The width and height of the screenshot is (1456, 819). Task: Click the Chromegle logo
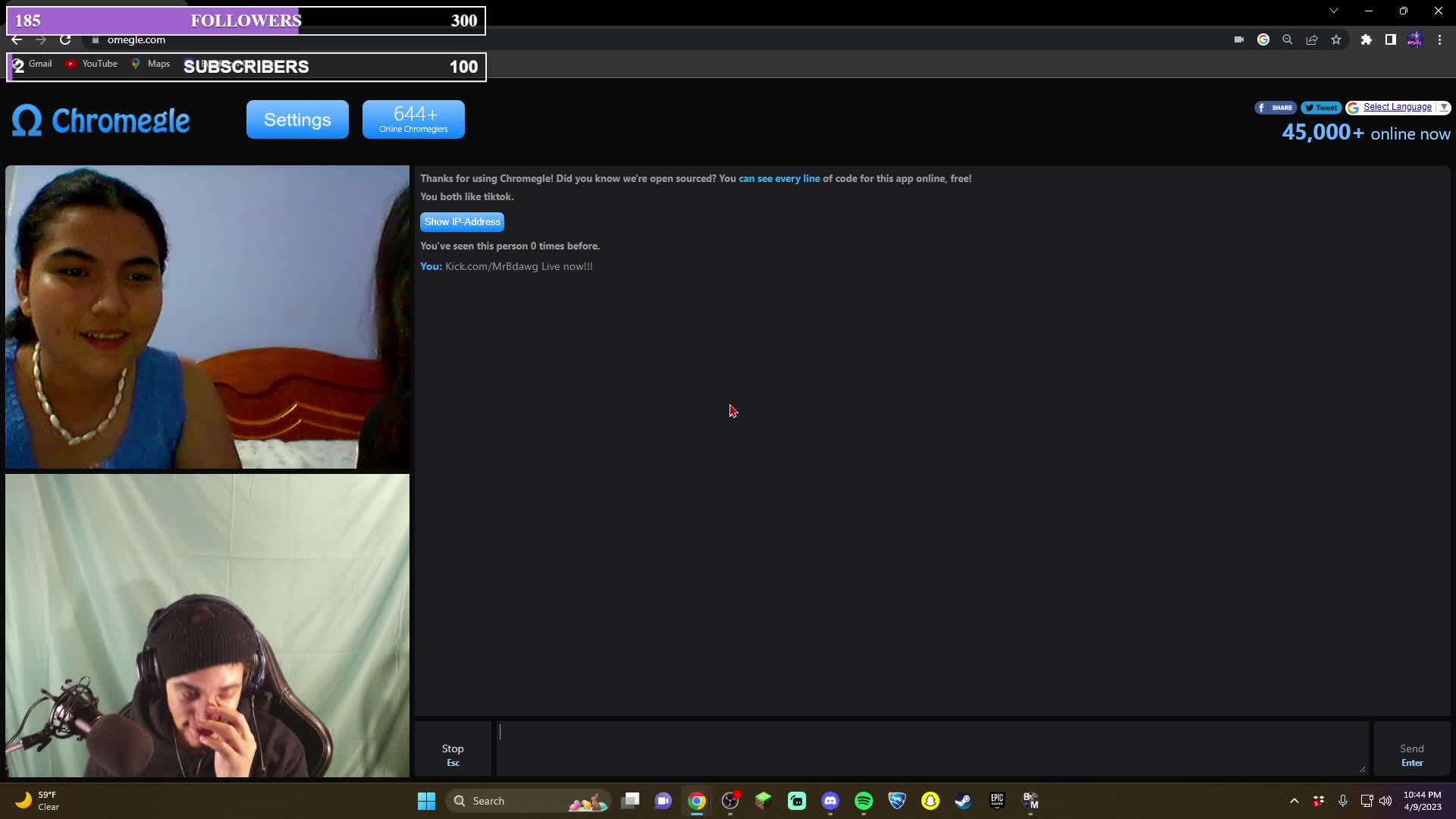pyautogui.click(x=101, y=121)
